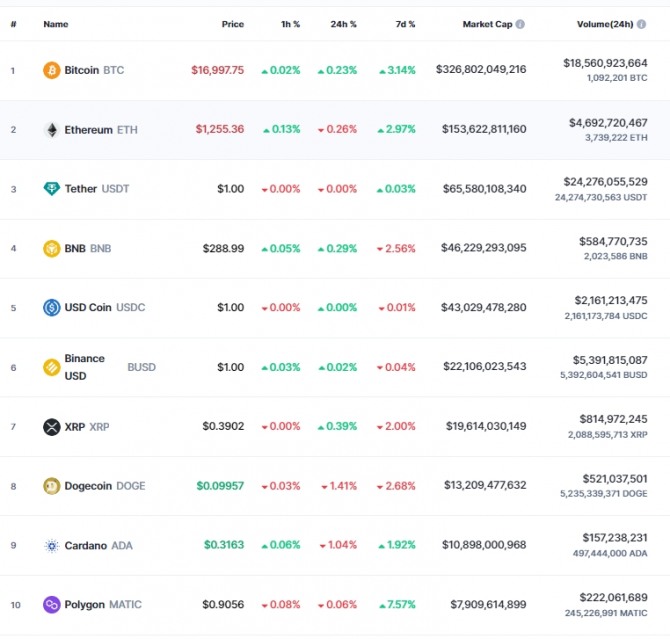Sort by the Name column header
Viewport: 670px width, 639px height.
coord(56,24)
